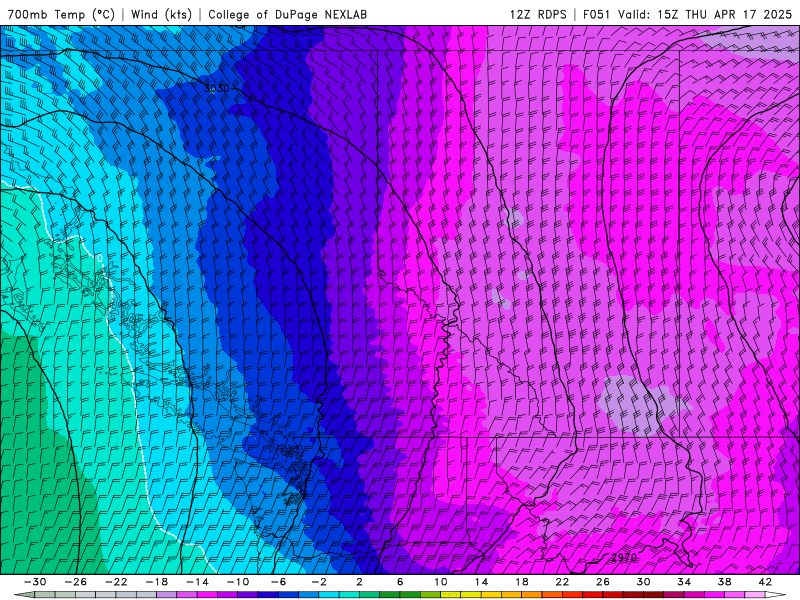
Task: Click the "-6" colorbar tick label
Action: pyautogui.click(x=279, y=582)
